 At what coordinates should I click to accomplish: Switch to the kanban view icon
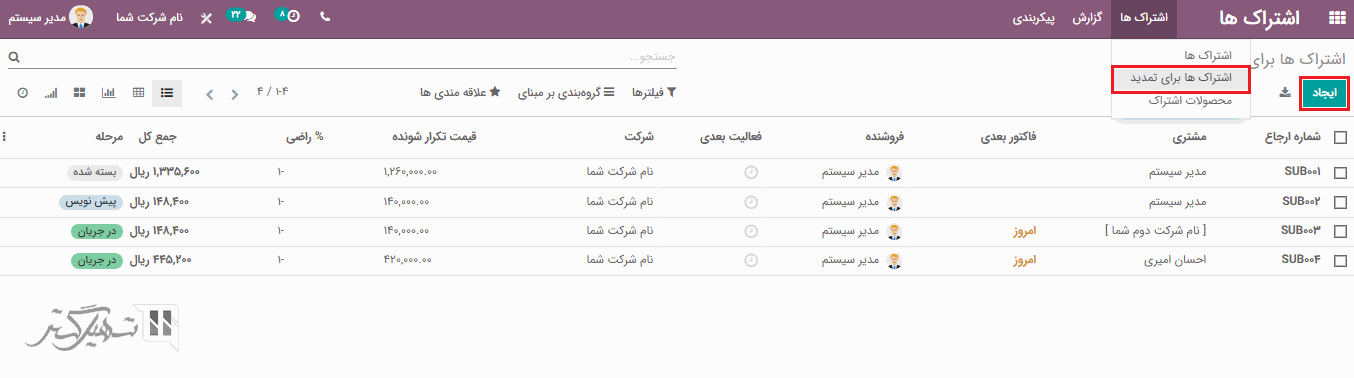80,93
